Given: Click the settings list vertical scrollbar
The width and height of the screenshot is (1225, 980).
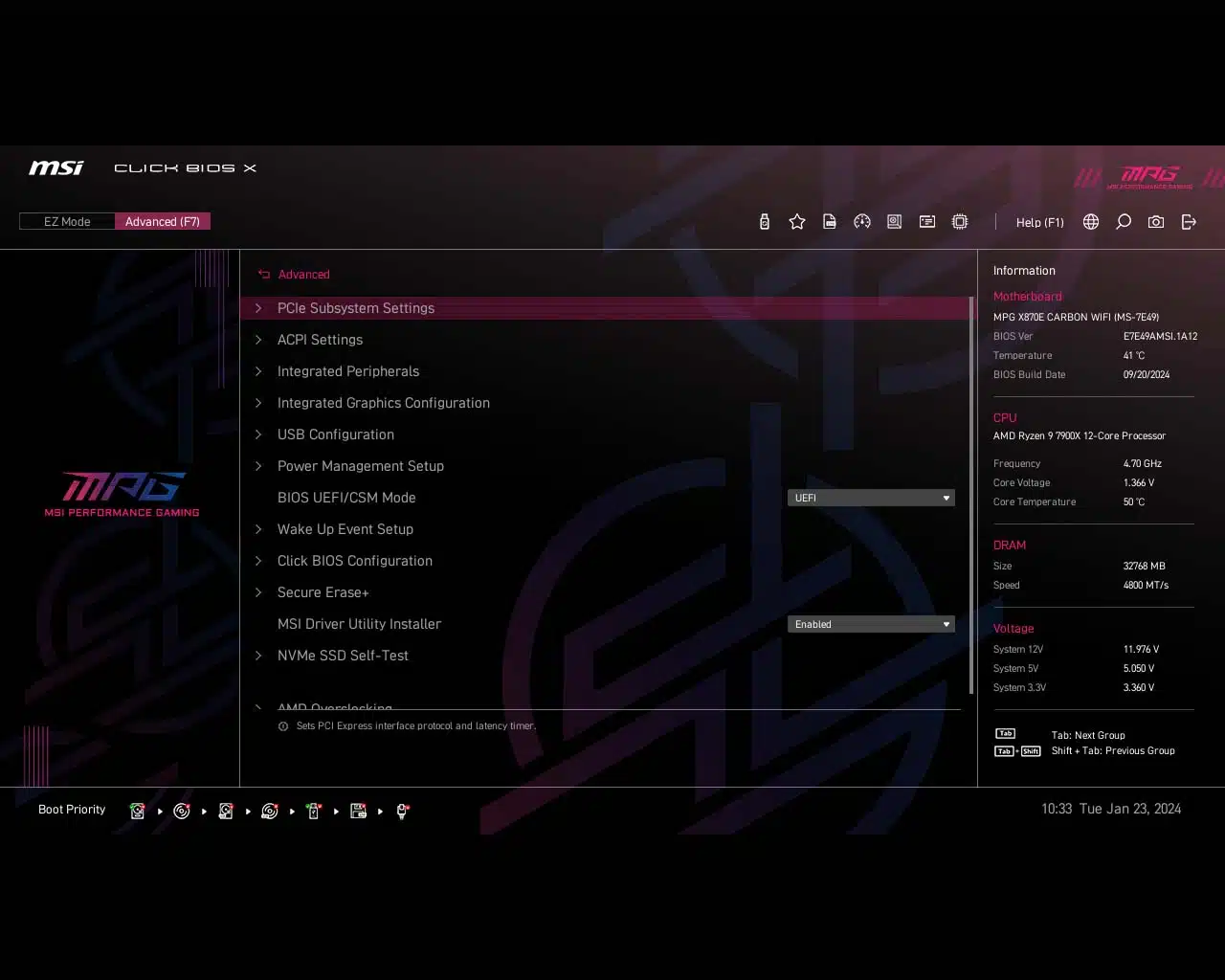Looking at the screenshot, I should [x=971, y=495].
